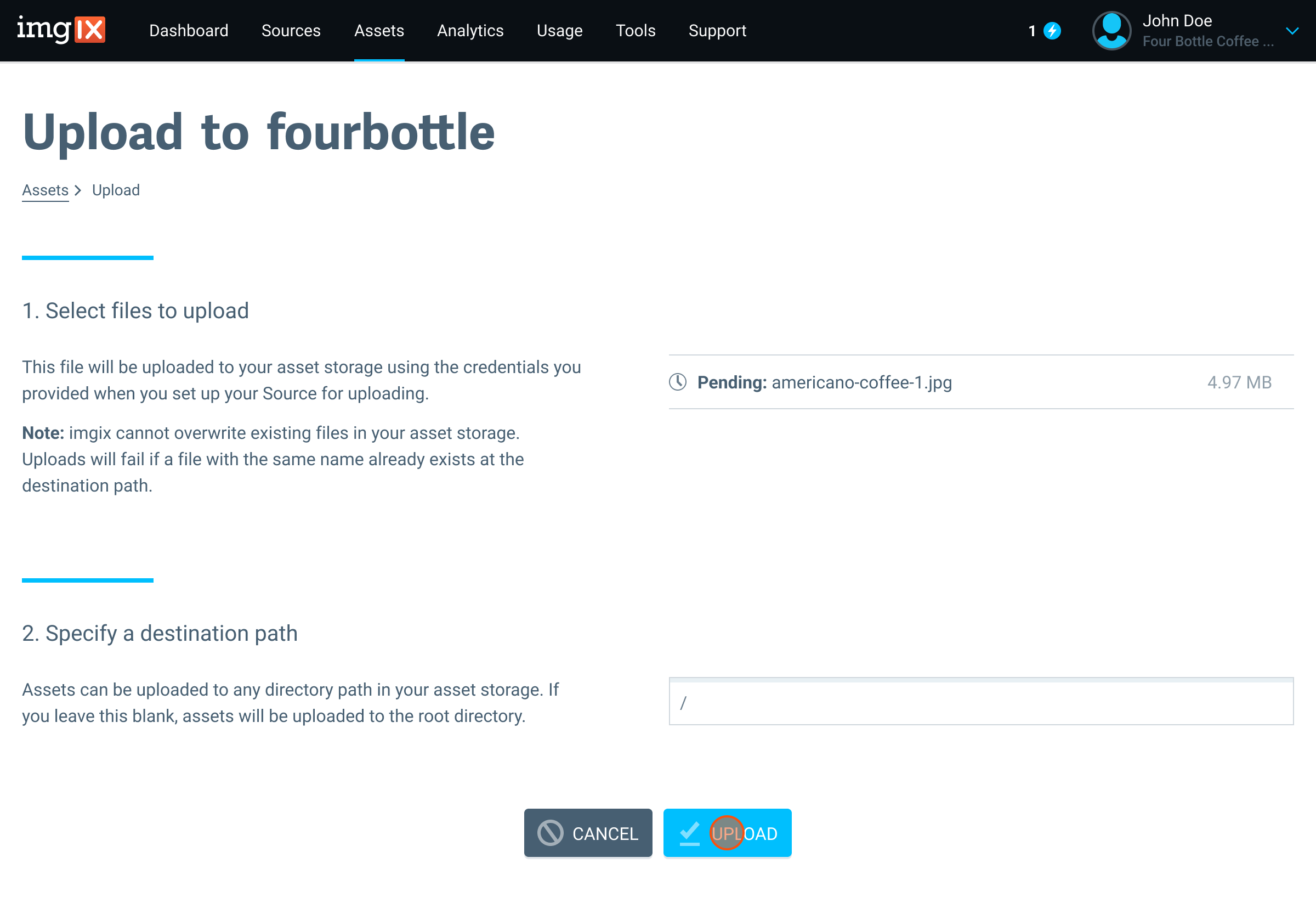Follow the Assets breadcrumb link
Viewport: 1316px width, 914px height.
point(45,190)
